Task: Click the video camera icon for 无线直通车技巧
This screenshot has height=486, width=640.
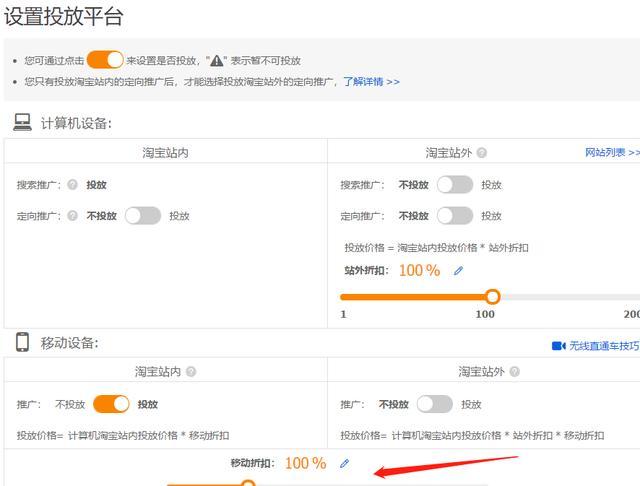Action: pos(558,346)
